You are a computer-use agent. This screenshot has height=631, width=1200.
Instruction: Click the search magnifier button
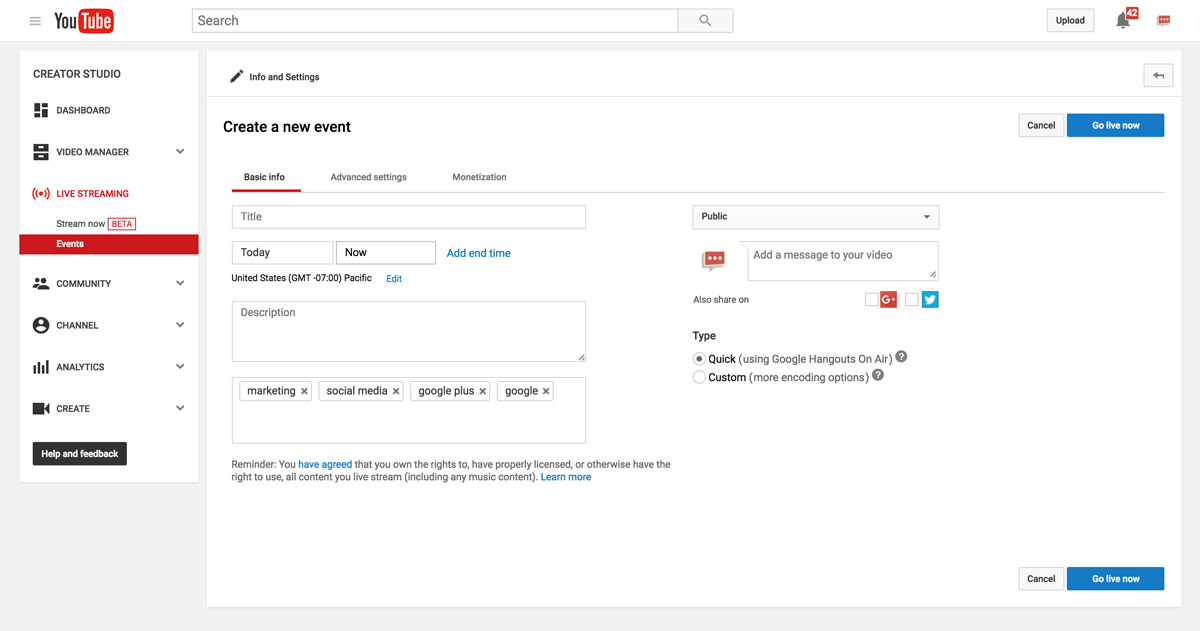705,21
